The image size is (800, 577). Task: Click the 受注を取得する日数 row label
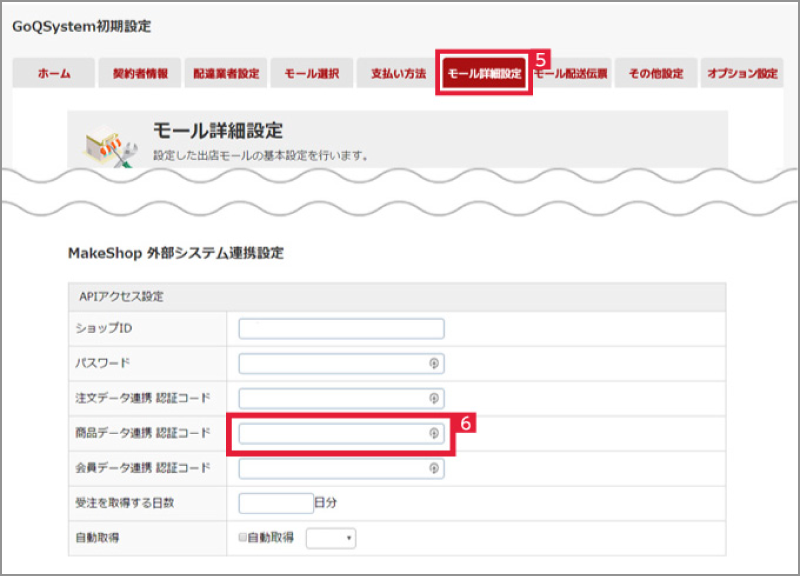tap(125, 503)
